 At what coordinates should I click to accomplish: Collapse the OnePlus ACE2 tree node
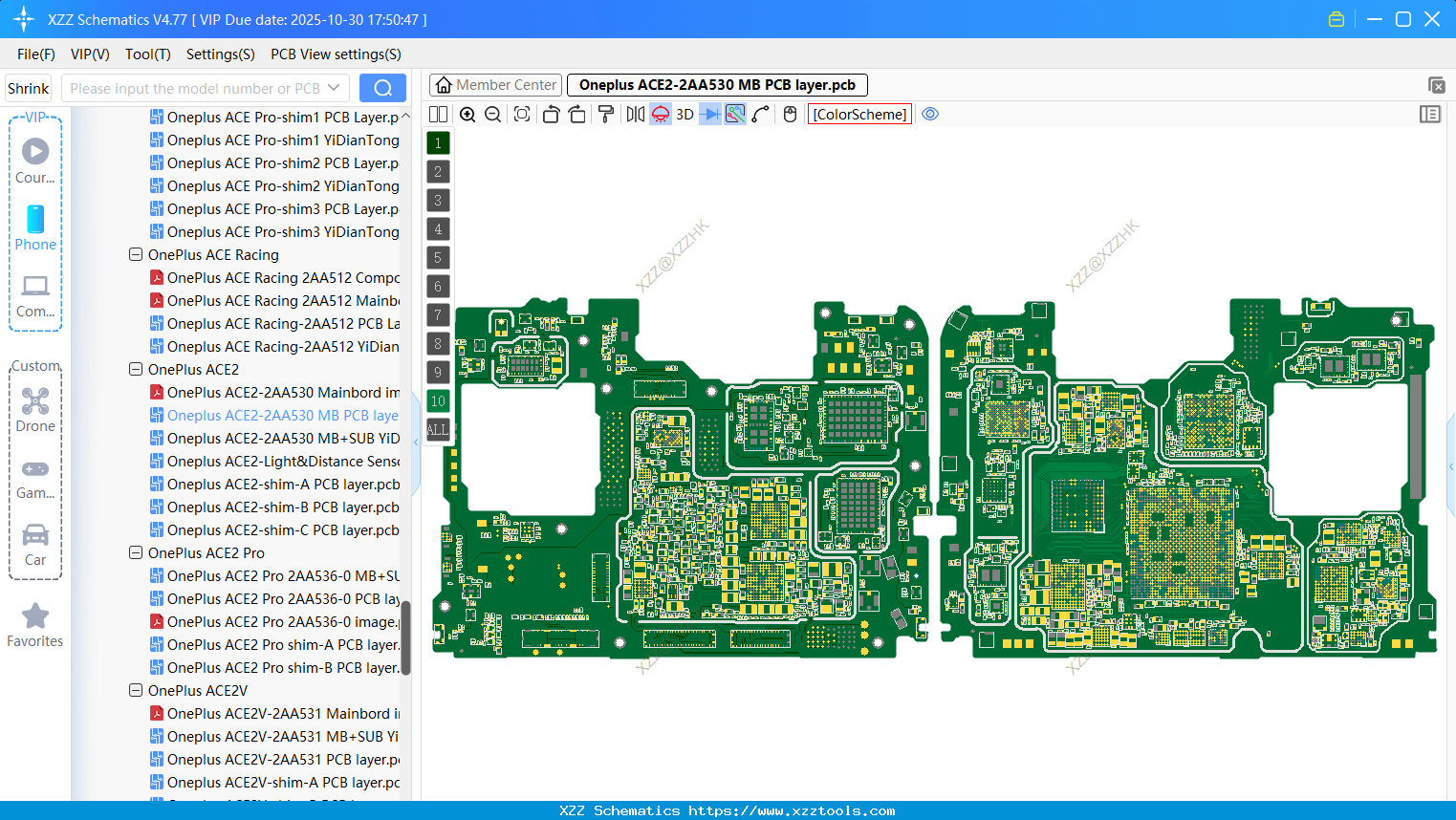(x=135, y=369)
